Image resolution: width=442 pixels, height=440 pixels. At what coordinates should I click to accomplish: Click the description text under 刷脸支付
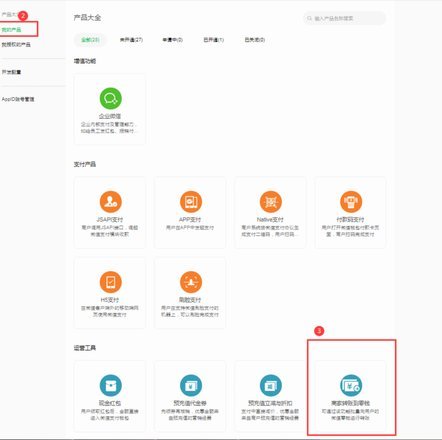pyautogui.click(x=190, y=311)
